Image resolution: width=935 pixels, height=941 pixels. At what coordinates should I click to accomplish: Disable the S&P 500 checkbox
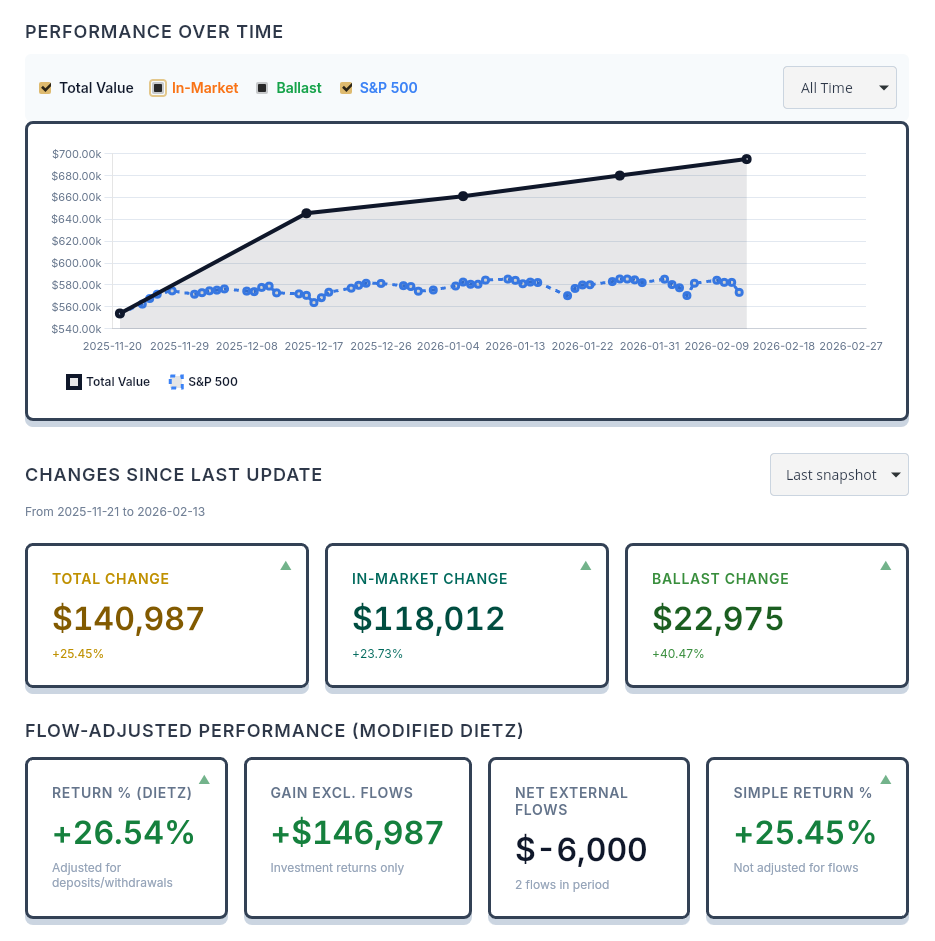coord(346,88)
